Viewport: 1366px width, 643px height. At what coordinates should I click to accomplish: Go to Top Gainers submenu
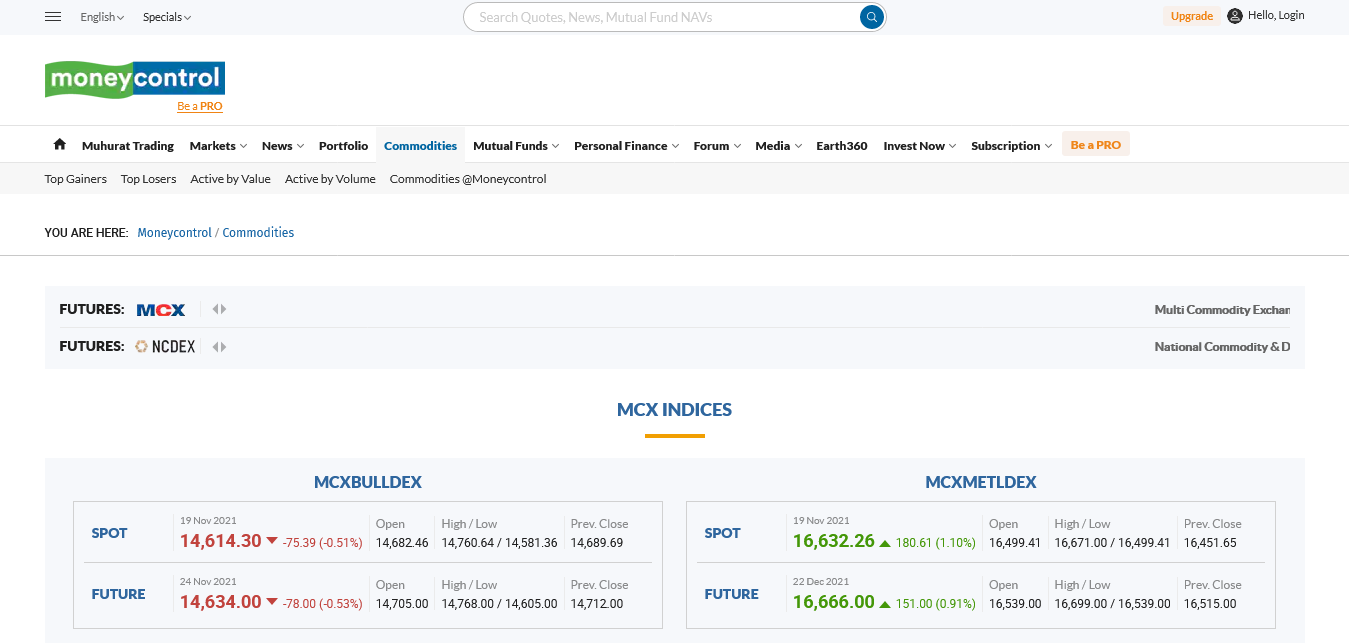tap(76, 179)
